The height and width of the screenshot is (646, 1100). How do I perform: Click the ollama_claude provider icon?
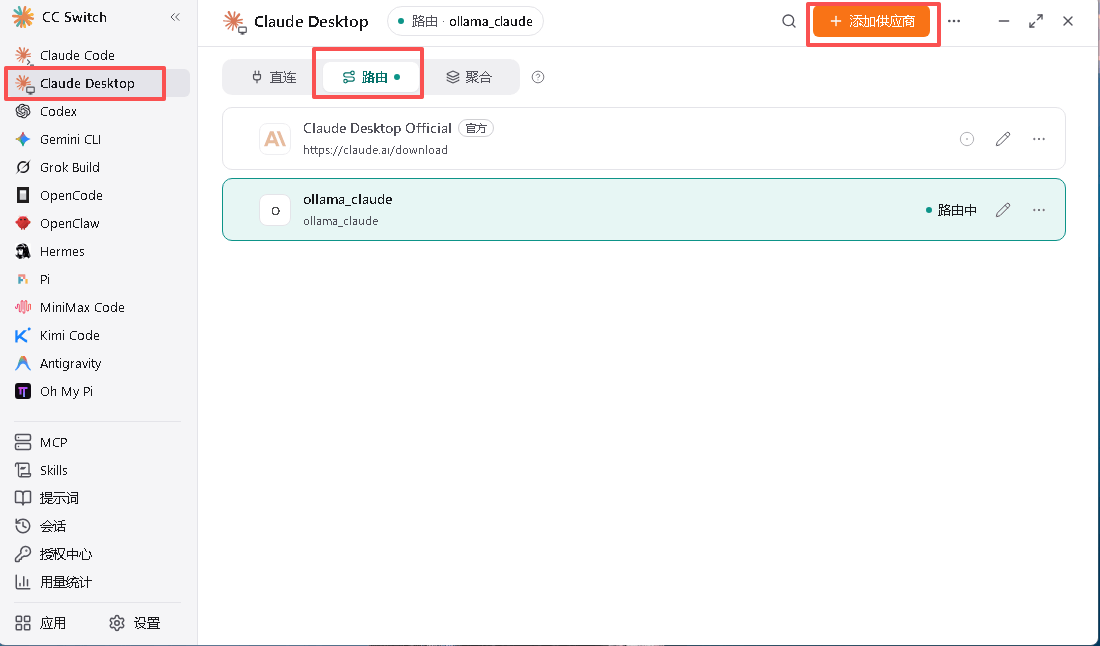point(275,210)
